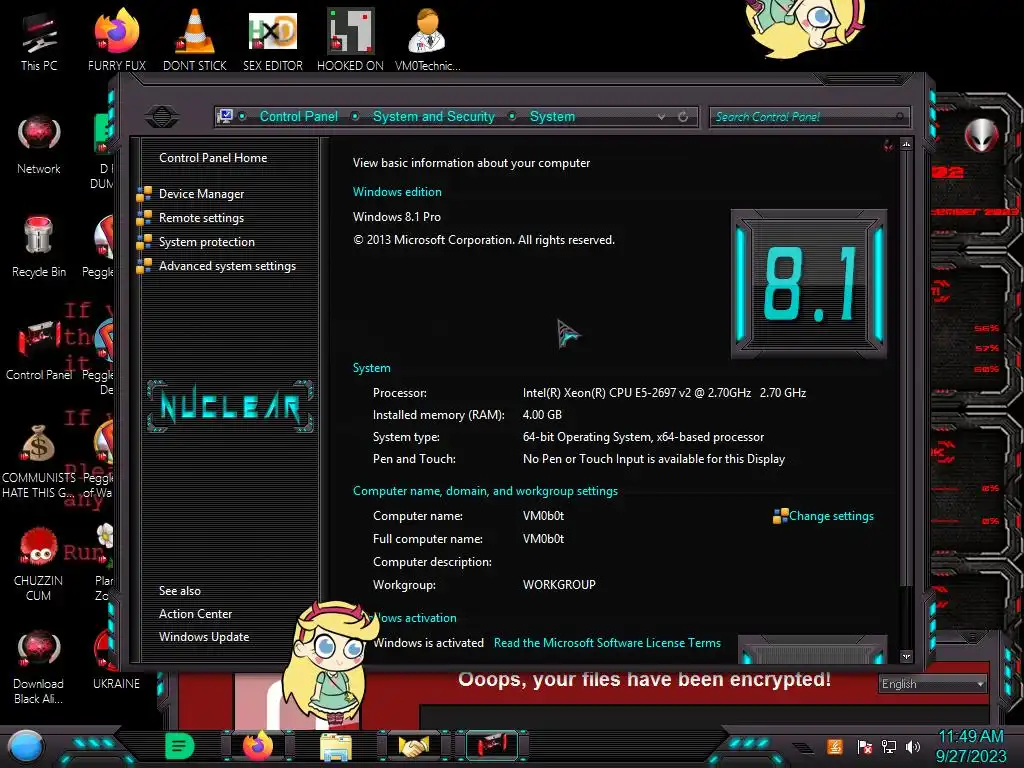Open File Explorer from the taskbar
Image resolution: width=1024 pixels, height=768 pixels.
336,747
